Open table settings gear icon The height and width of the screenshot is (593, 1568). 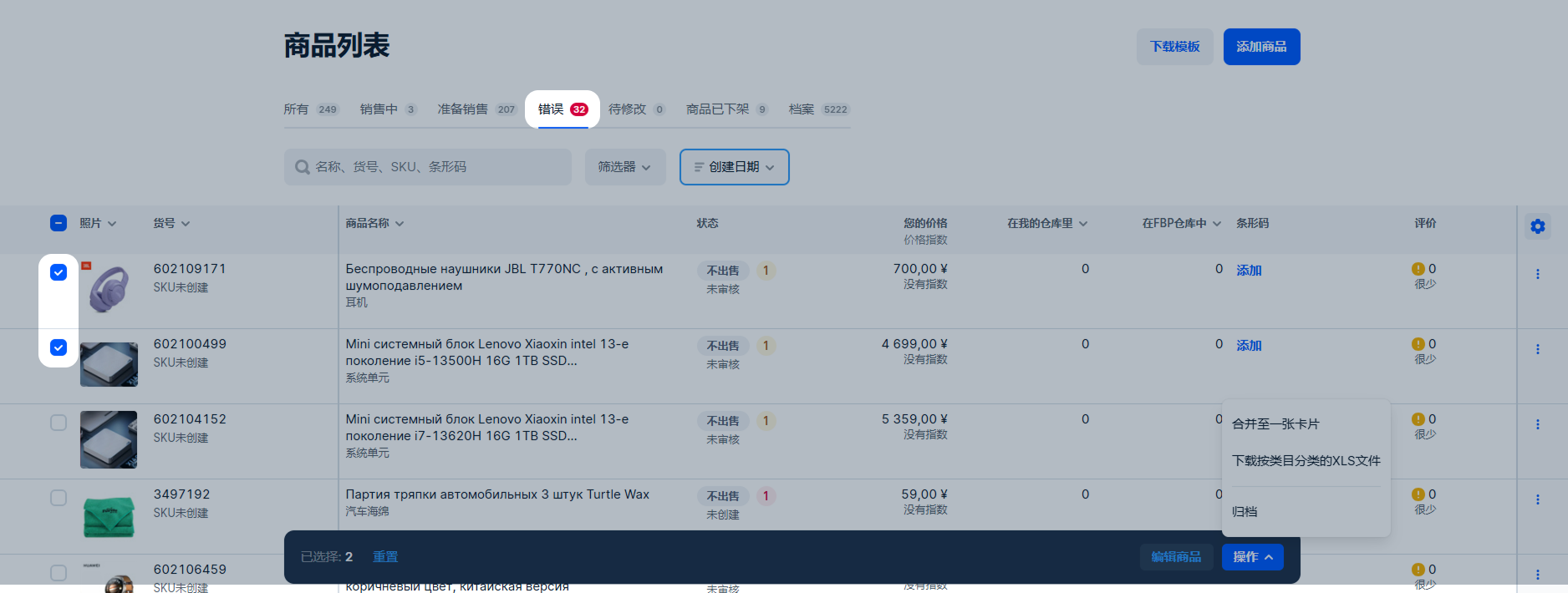tap(1537, 226)
